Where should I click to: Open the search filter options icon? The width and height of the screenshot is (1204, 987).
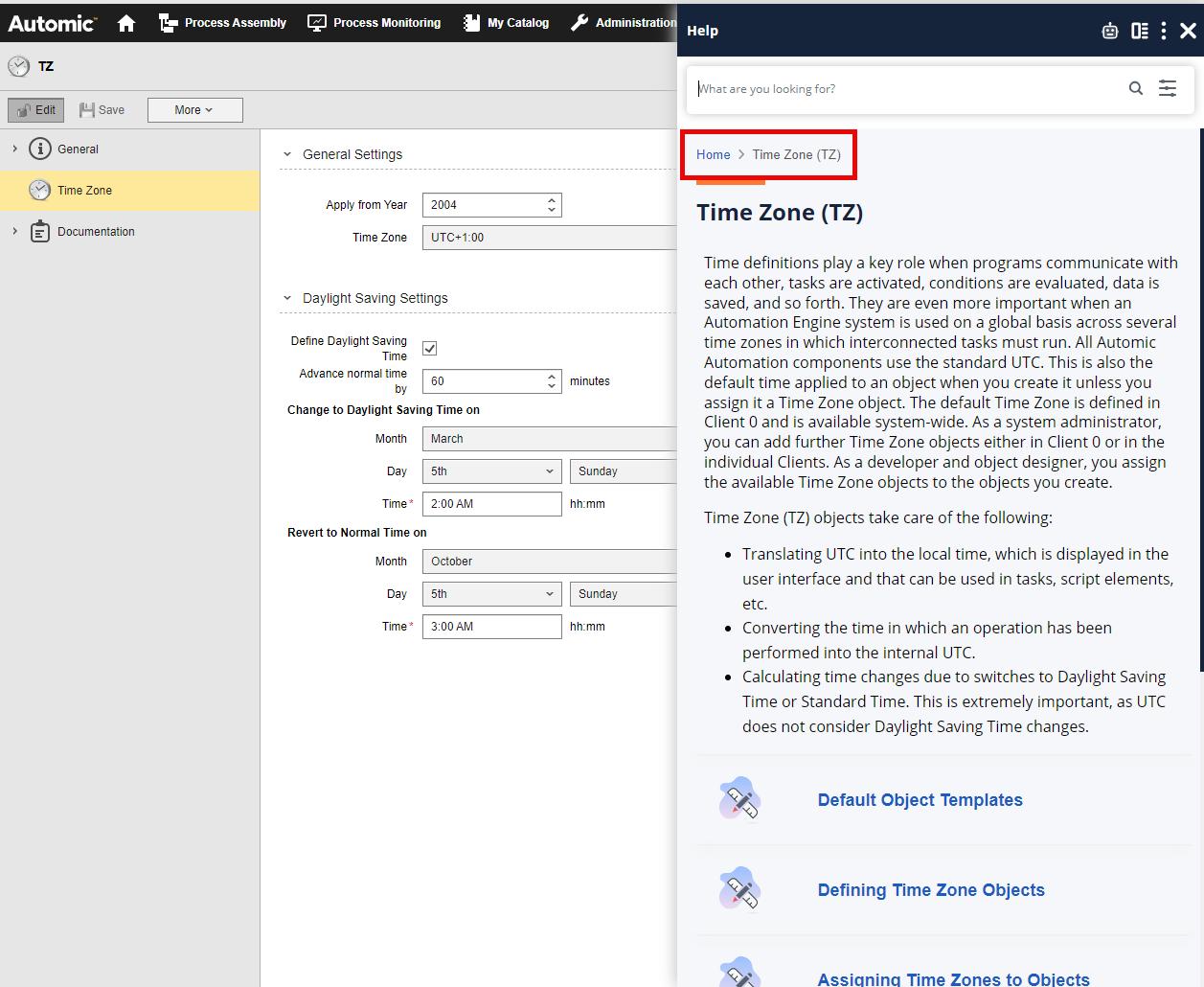point(1168,87)
